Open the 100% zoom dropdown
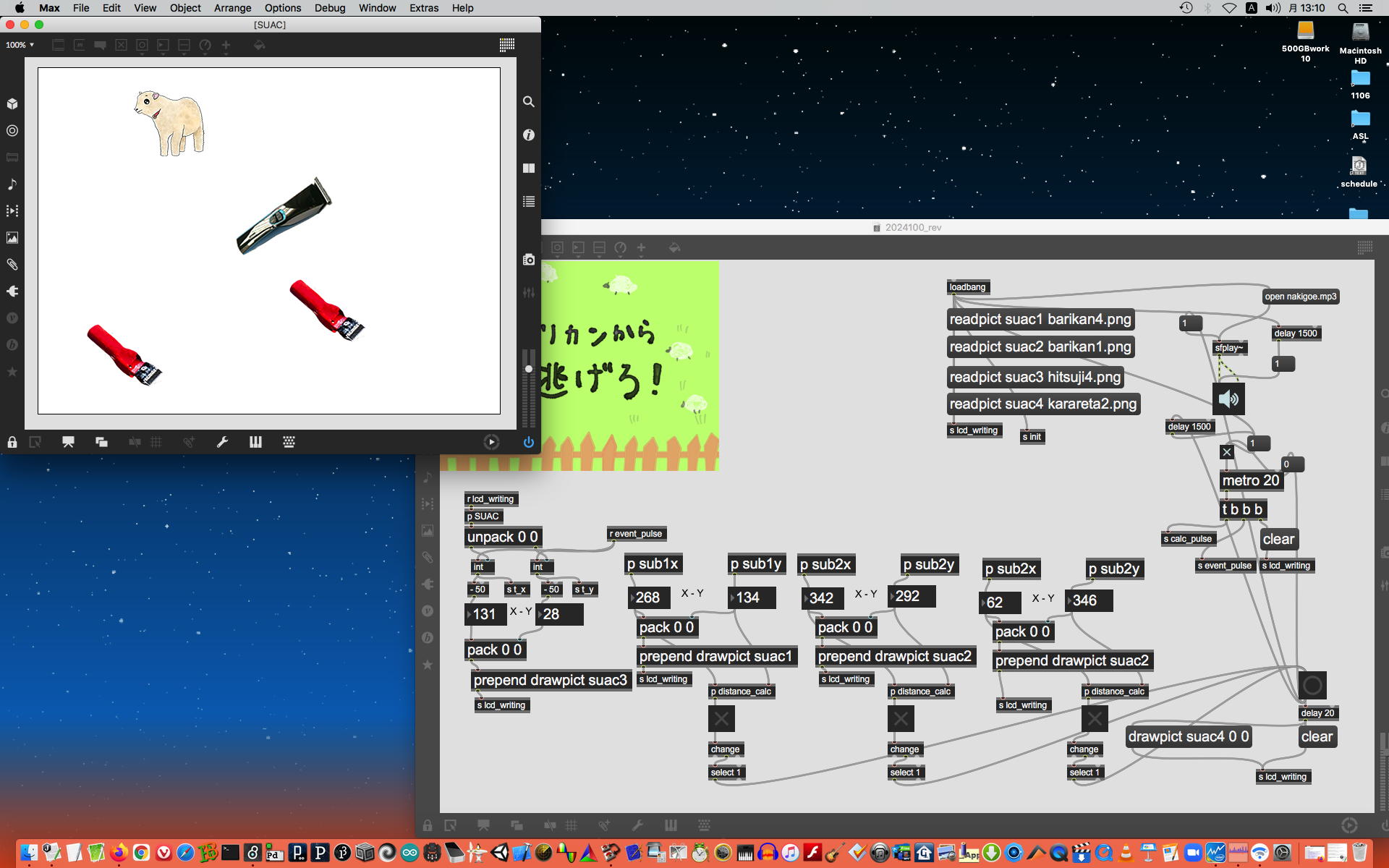The height and width of the screenshot is (868, 1389). click(x=20, y=45)
